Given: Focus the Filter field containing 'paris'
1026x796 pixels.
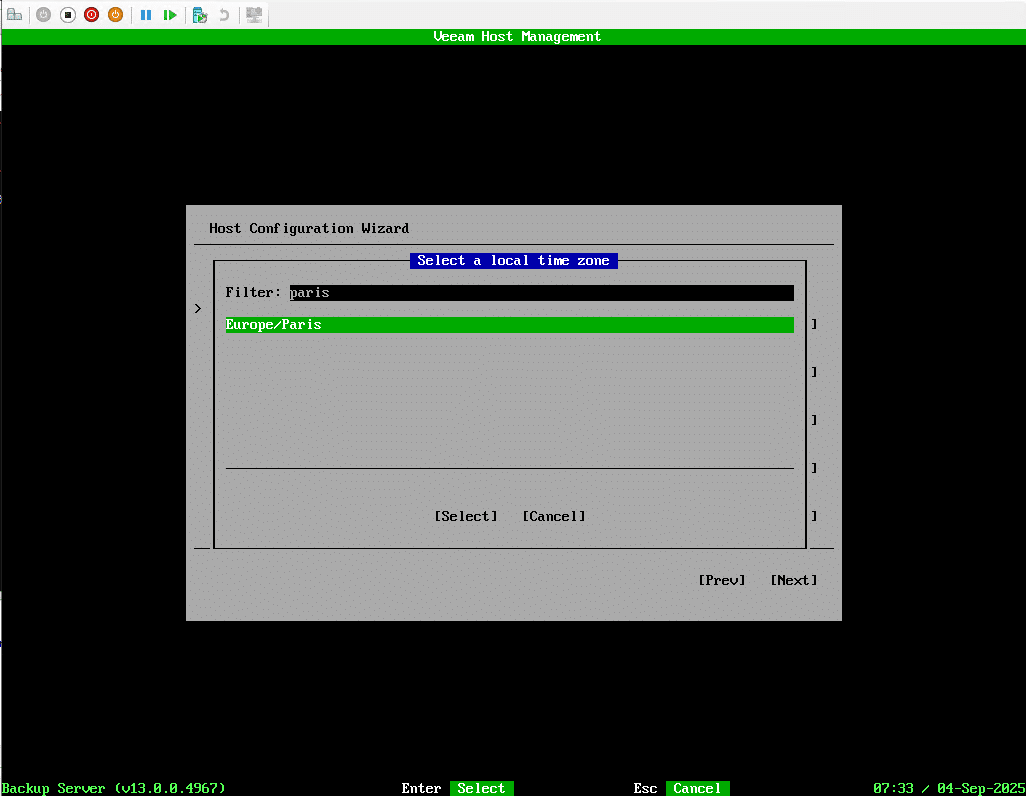Looking at the screenshot, I should pyautogui.click(x=540, y=293).
